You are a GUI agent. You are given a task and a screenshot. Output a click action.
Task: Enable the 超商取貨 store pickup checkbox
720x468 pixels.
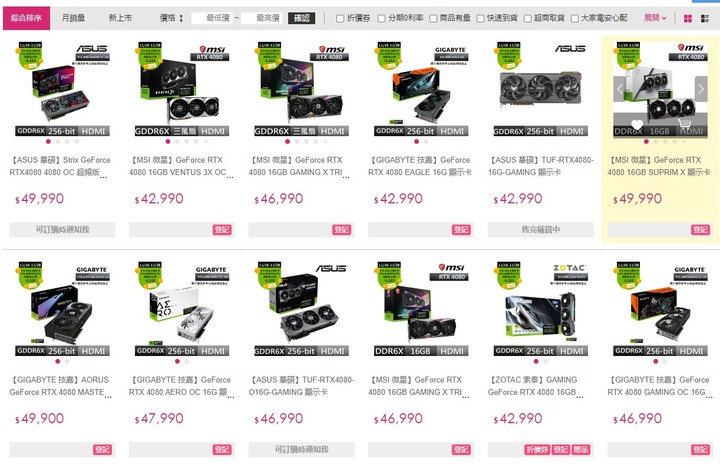tap(528, 18)
